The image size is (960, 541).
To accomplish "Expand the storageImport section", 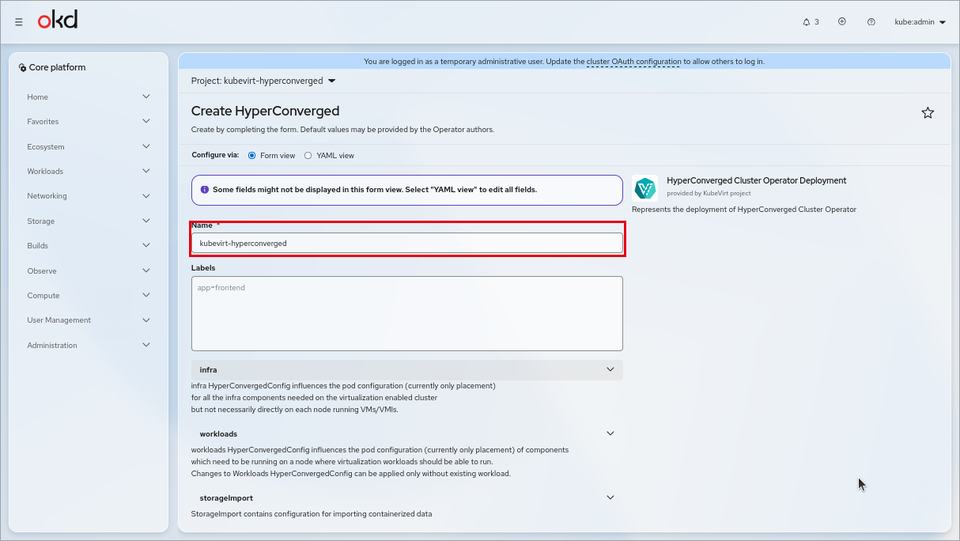I will [x=407, y=498].
